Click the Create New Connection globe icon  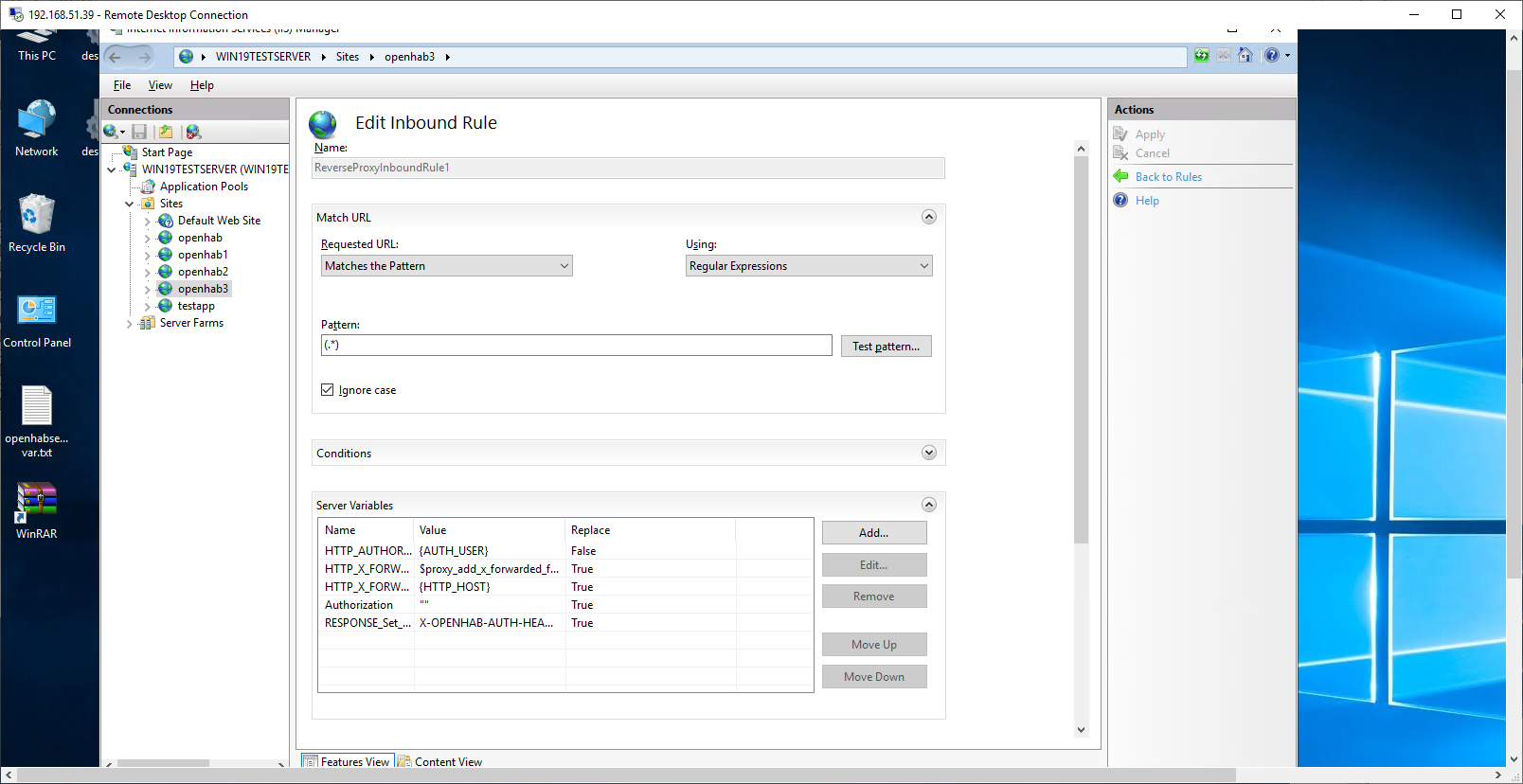(112, 132)
